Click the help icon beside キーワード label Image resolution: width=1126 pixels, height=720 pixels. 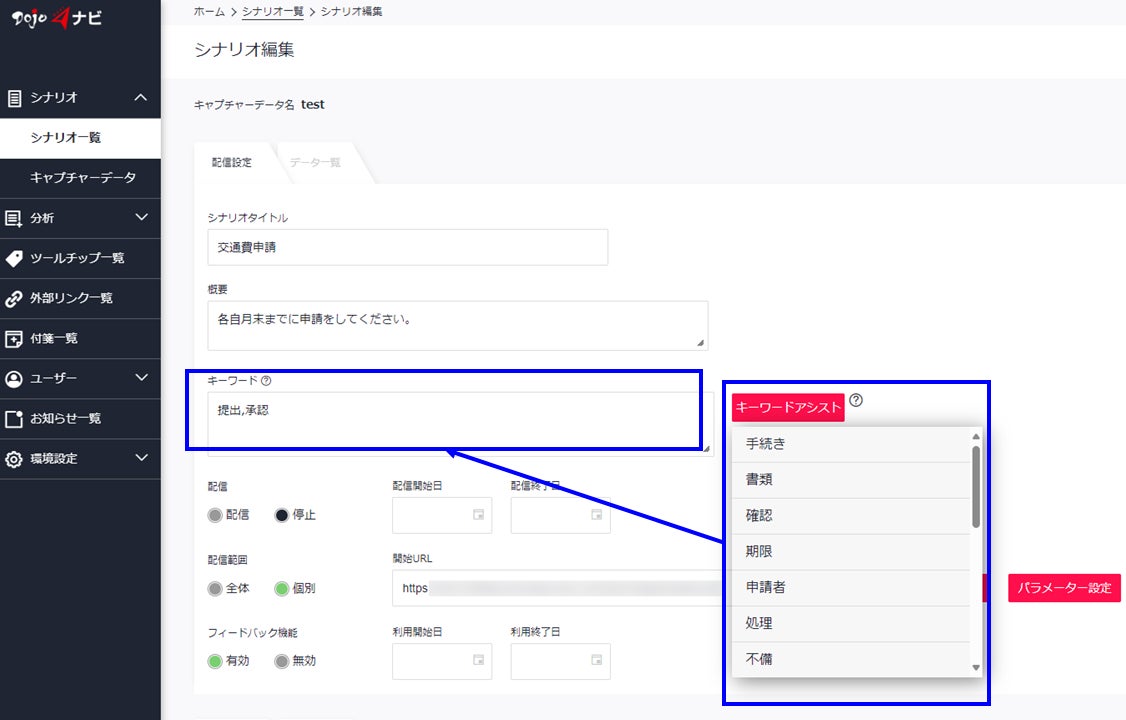tap(266, 380)
